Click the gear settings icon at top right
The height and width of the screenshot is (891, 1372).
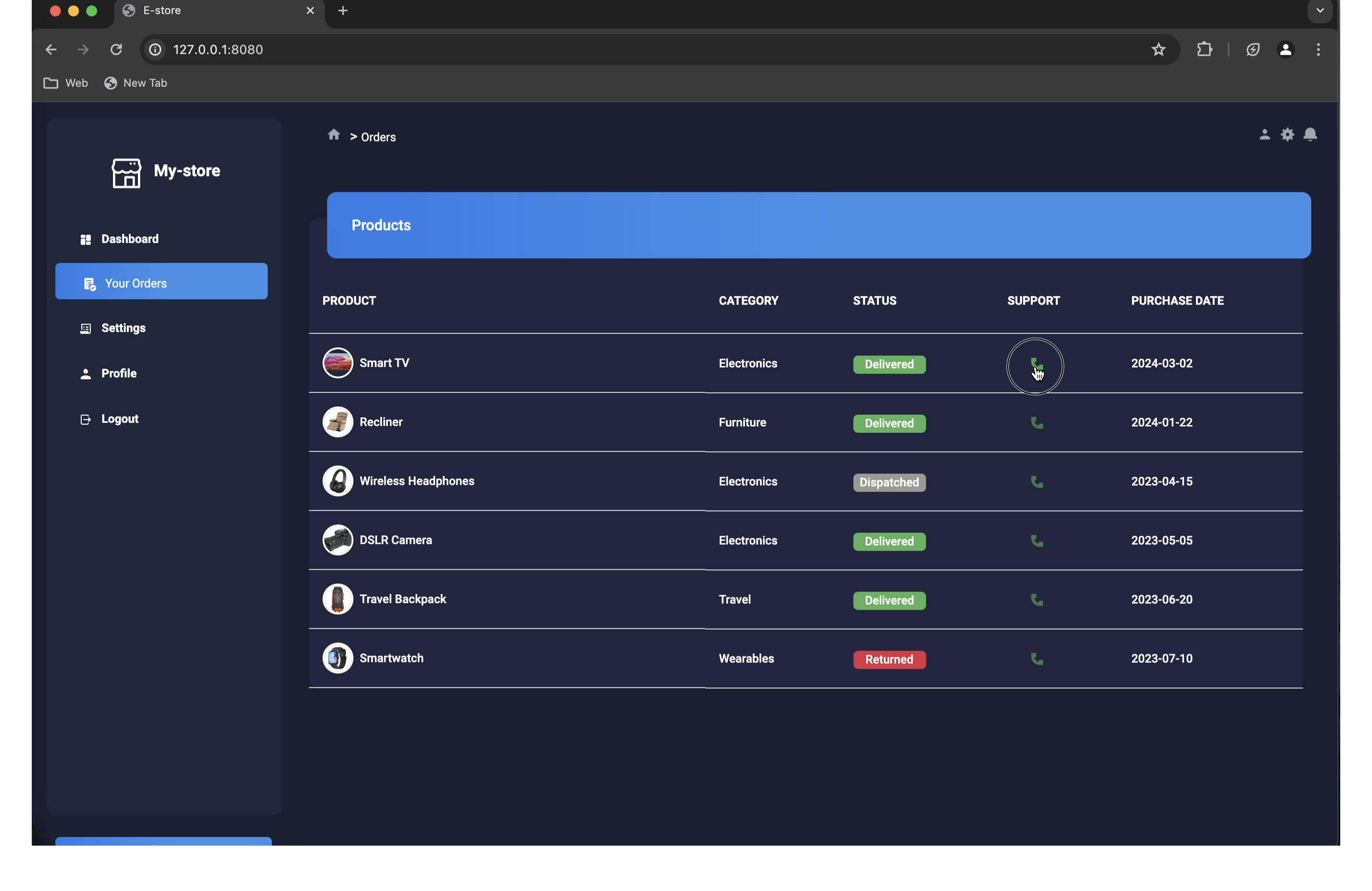[1287, 135]
